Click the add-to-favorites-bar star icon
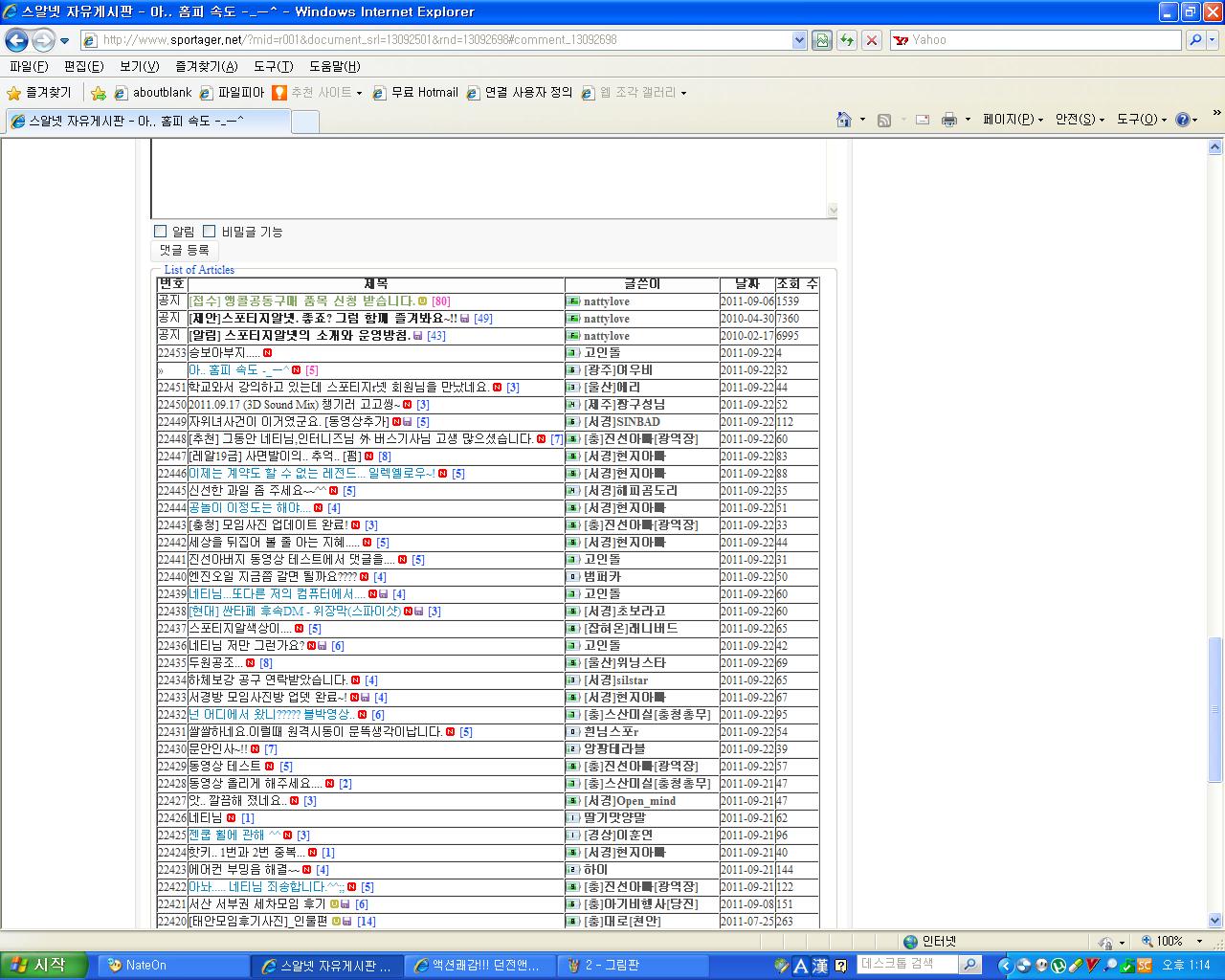Screen dimensions: 1225x980 (x=99, y=93)
